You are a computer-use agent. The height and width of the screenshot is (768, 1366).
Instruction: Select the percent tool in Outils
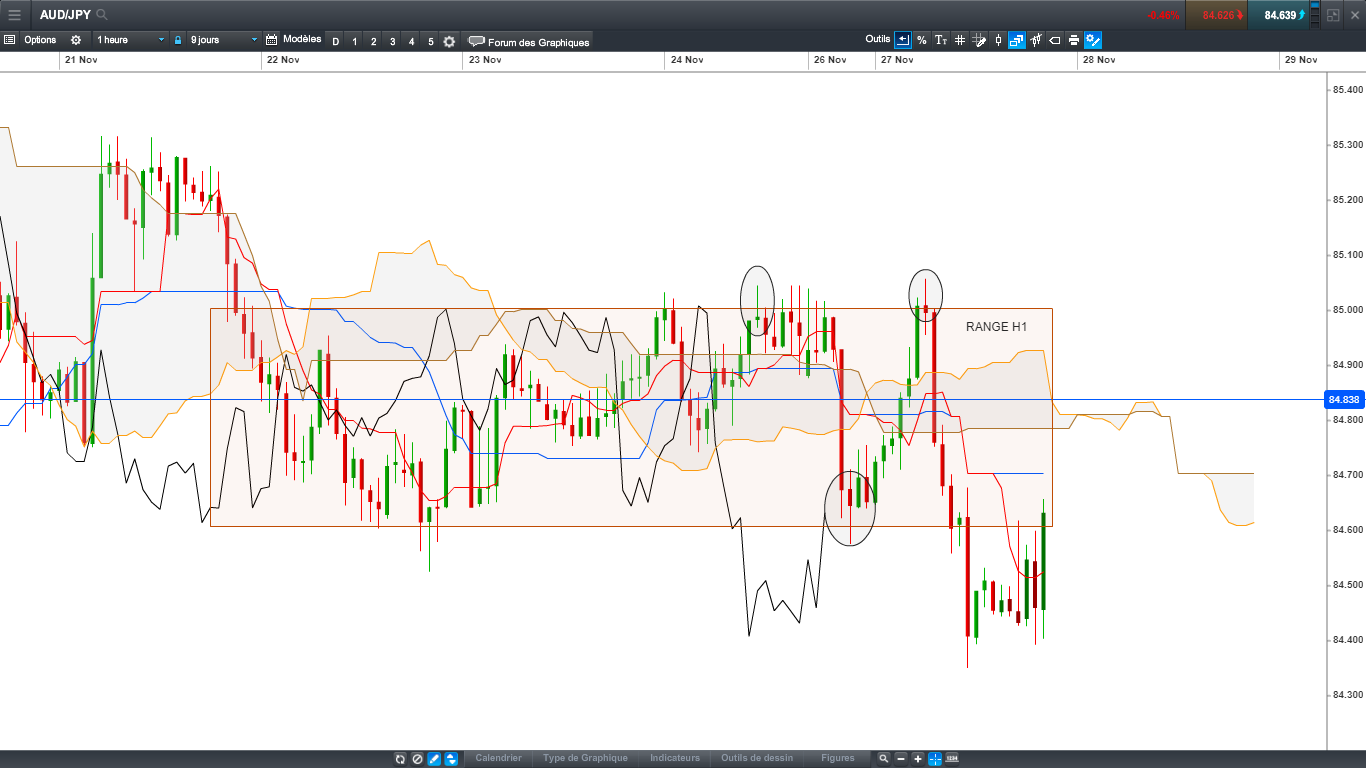click(921, 40)
